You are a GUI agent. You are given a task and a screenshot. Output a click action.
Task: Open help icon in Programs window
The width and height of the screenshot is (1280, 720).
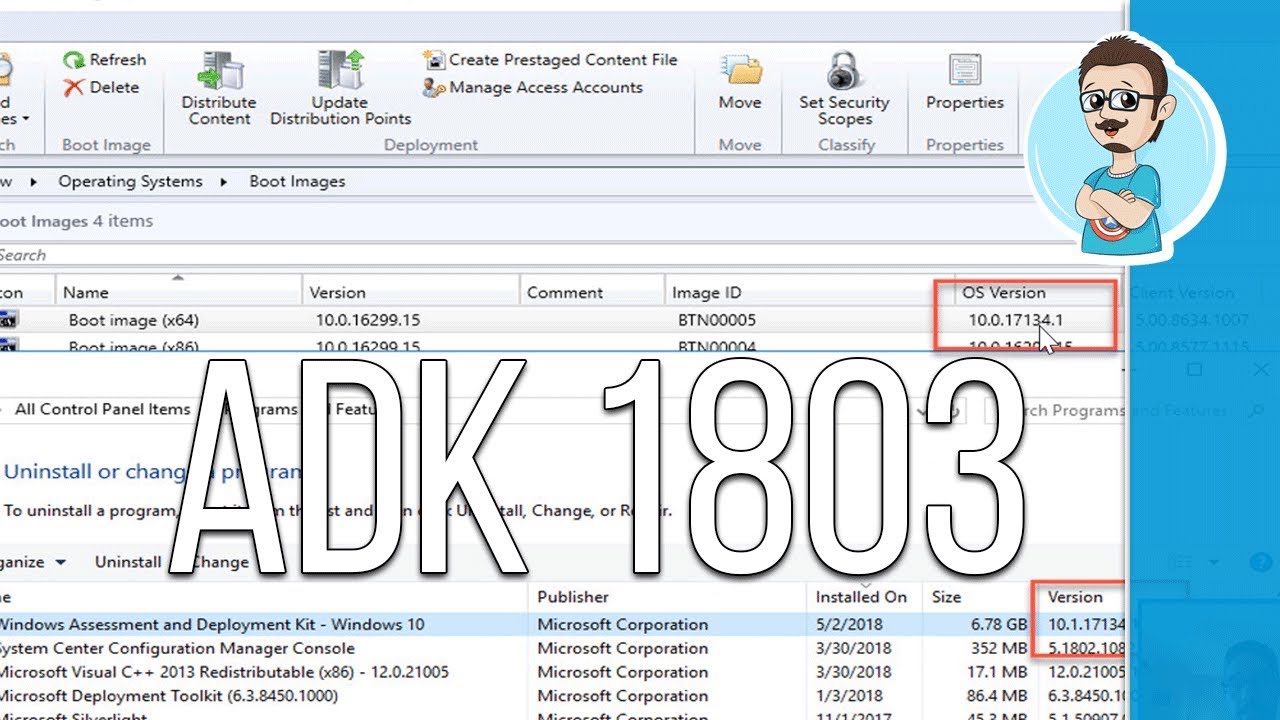(1261, 562)
